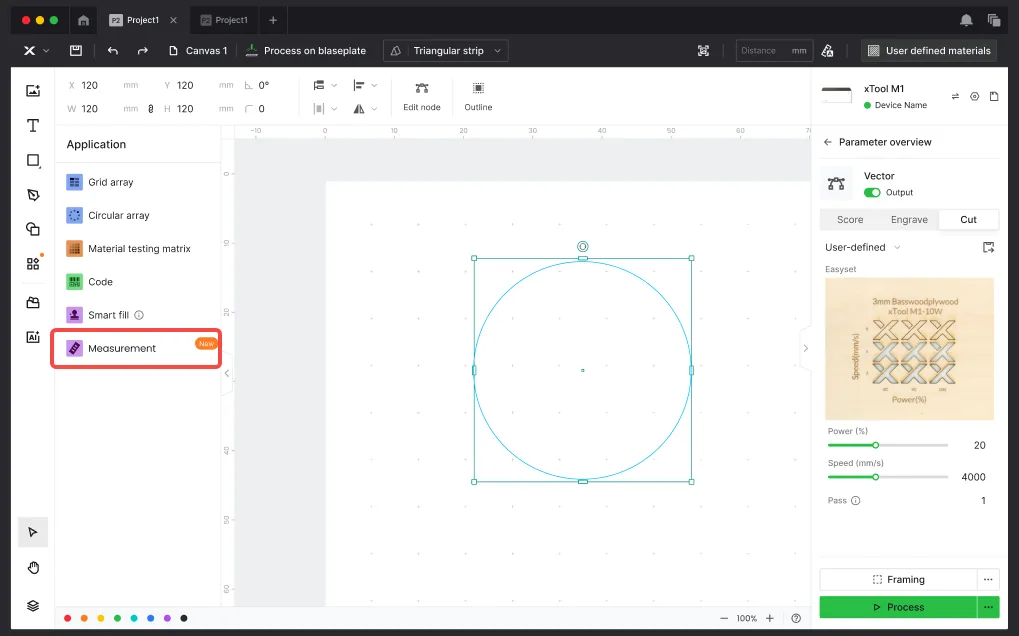Click the home icon in title bar
Screen dimensions: 1019x636
[83, 20]
